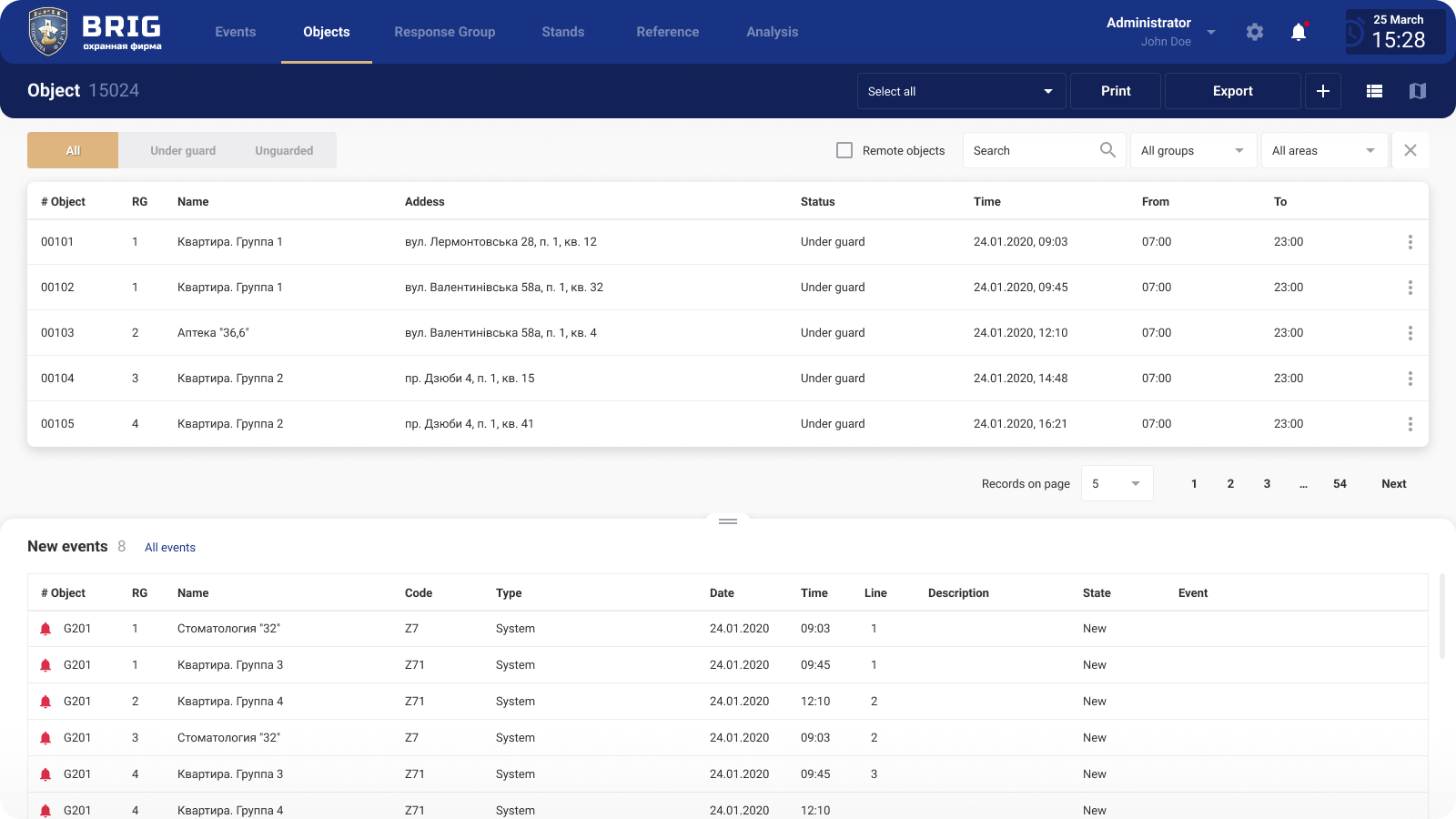Expand the All areas dropdown
1456x819 pixels.
click(x=1323, y=150)
